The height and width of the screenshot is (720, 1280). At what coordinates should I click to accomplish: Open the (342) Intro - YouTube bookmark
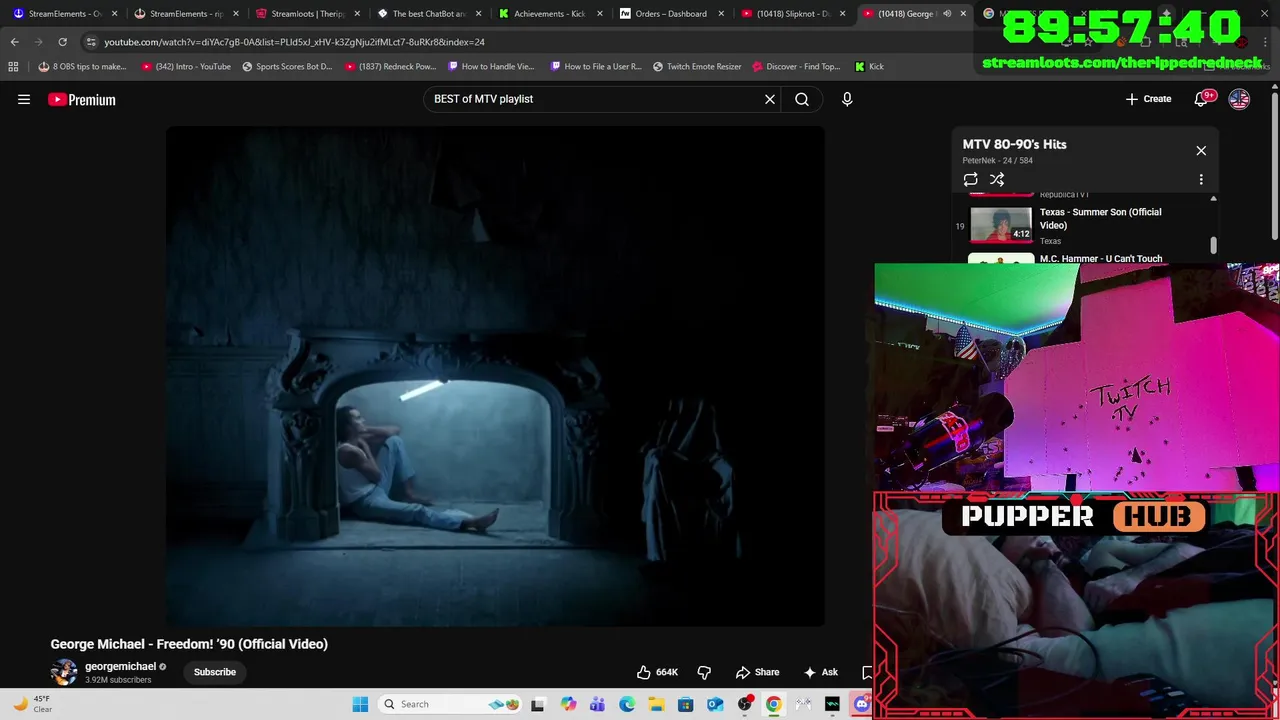pyautogui.click(x=186, y=66)
